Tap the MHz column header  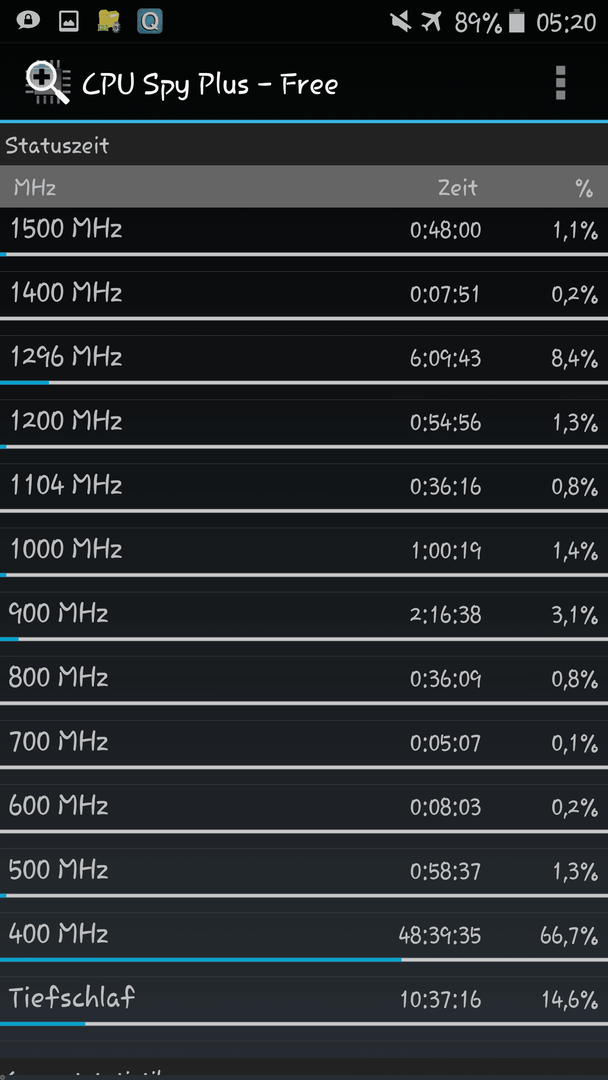[x=34, y=187]
